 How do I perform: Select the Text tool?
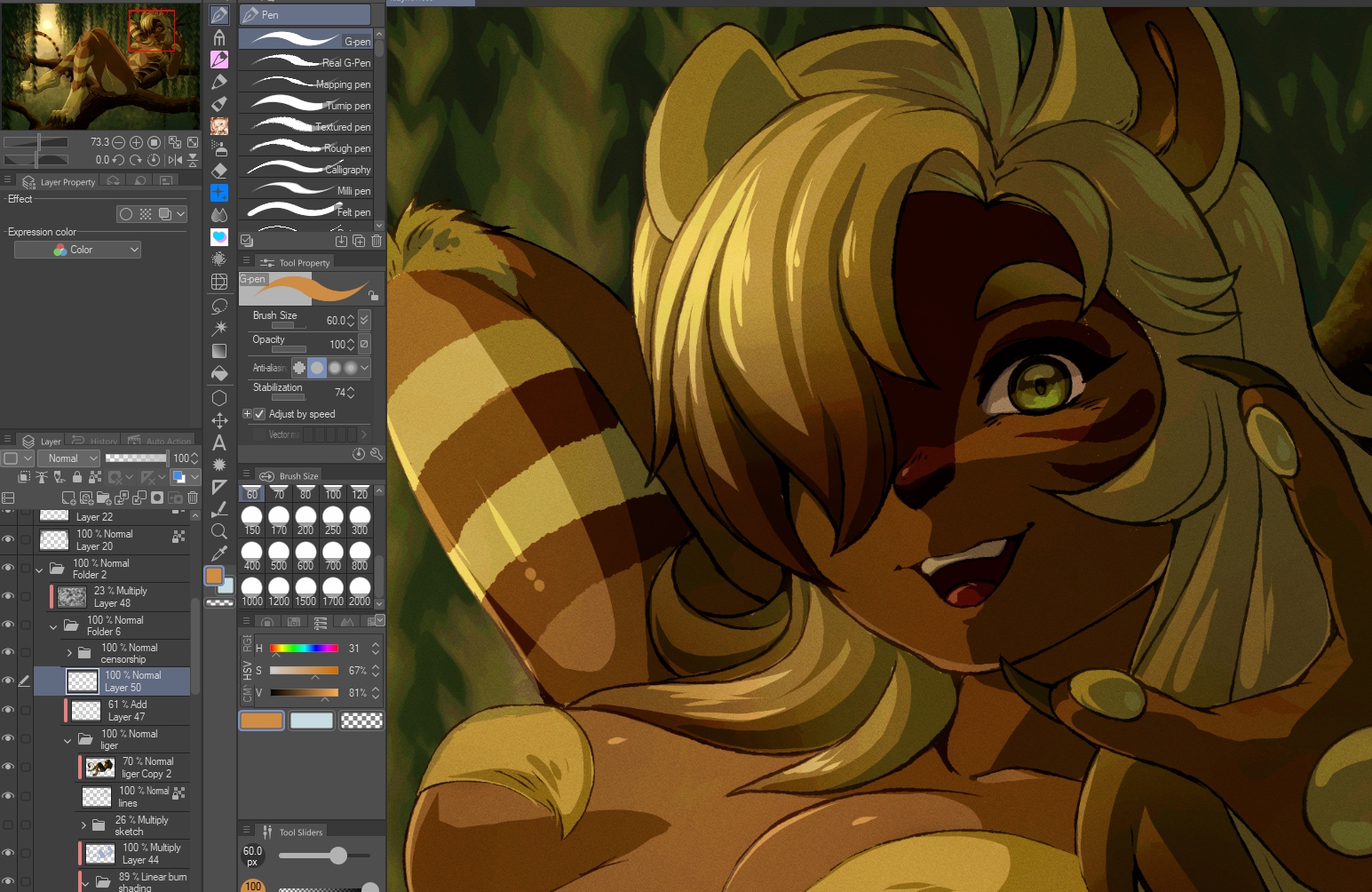(219, 442)
